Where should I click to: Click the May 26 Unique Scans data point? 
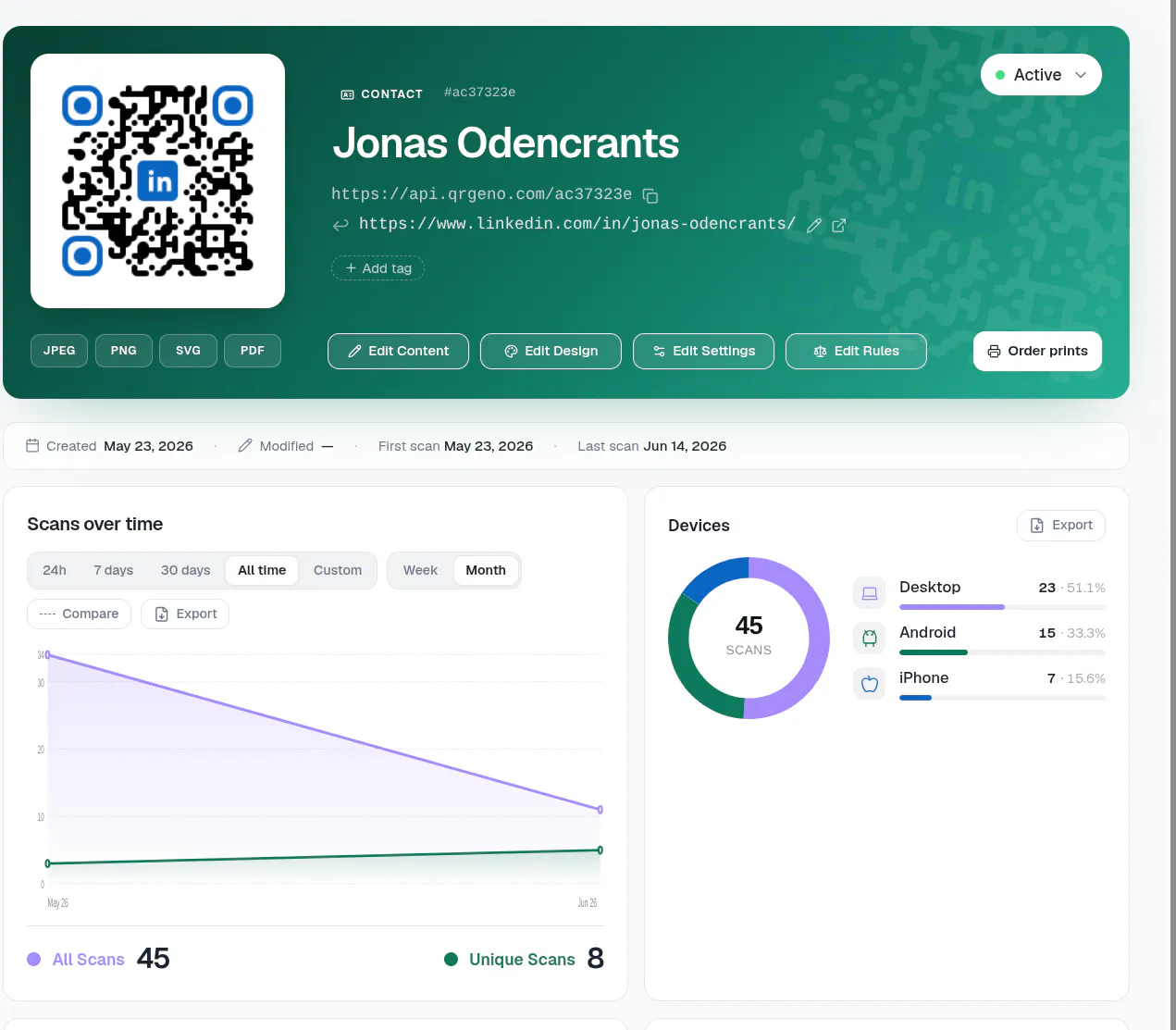coord(47,863)
